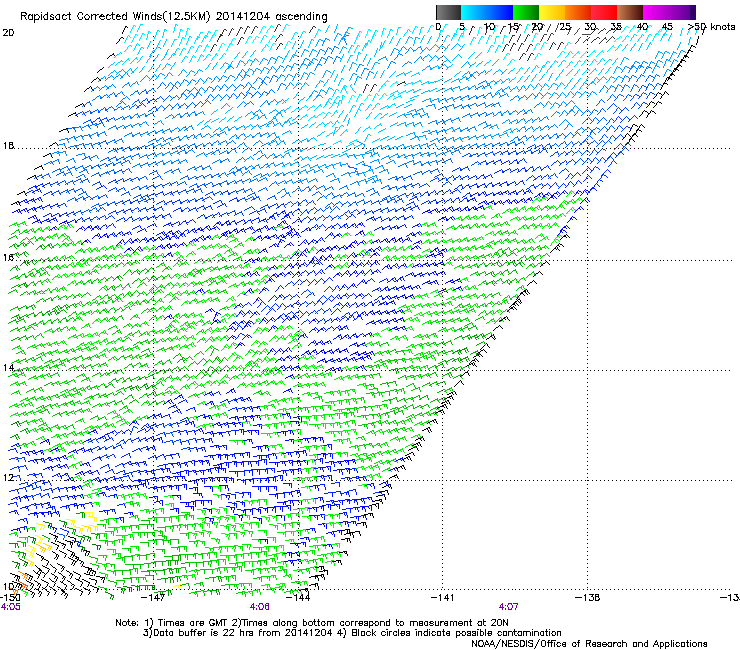Image resolution: width=740 pixels, height=650 pixels.
Task: Click the longitude label '-144'
Action: click(x=299, y=598)
